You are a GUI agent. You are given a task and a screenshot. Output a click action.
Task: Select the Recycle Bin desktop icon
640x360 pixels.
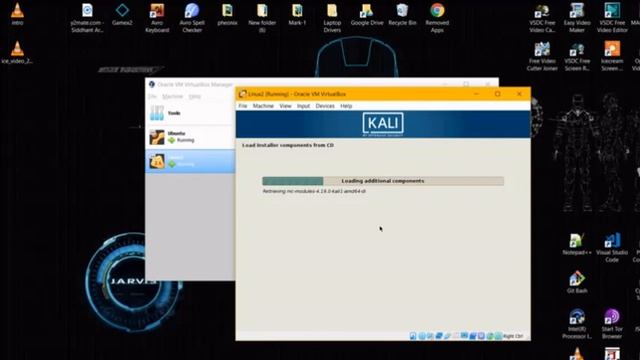[x=402, y=15]
